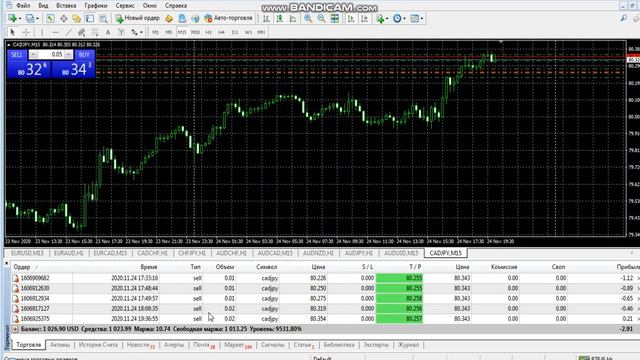Zoom in on the chart
Screen dimensions: 640x360
coord(308,18)
